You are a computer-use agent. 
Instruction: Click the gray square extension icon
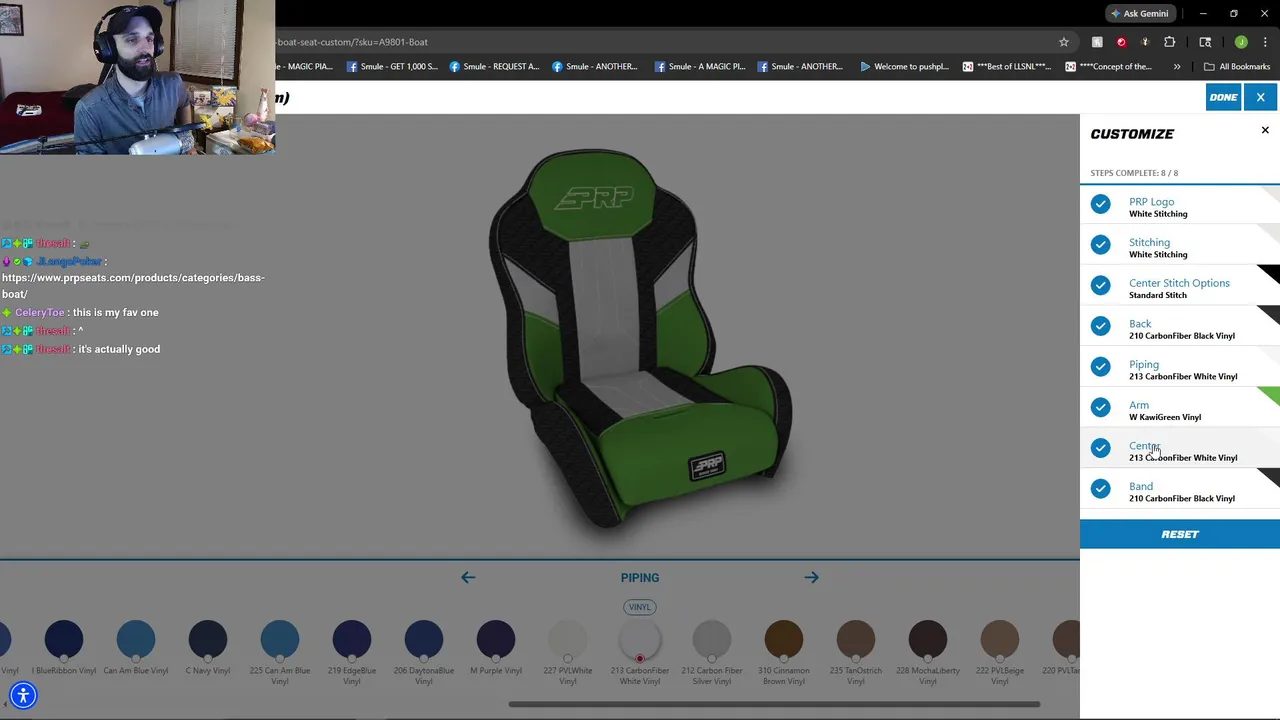point(1097,42)
